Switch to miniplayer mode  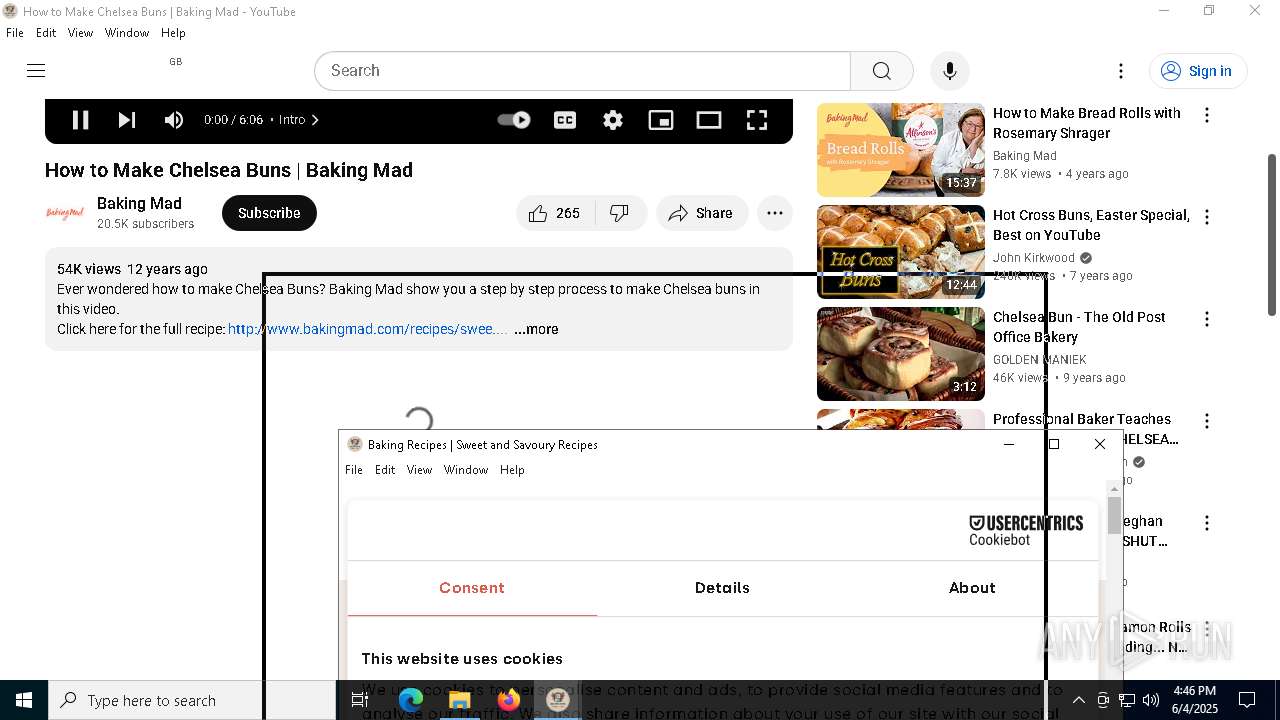(x=661, y=120)
